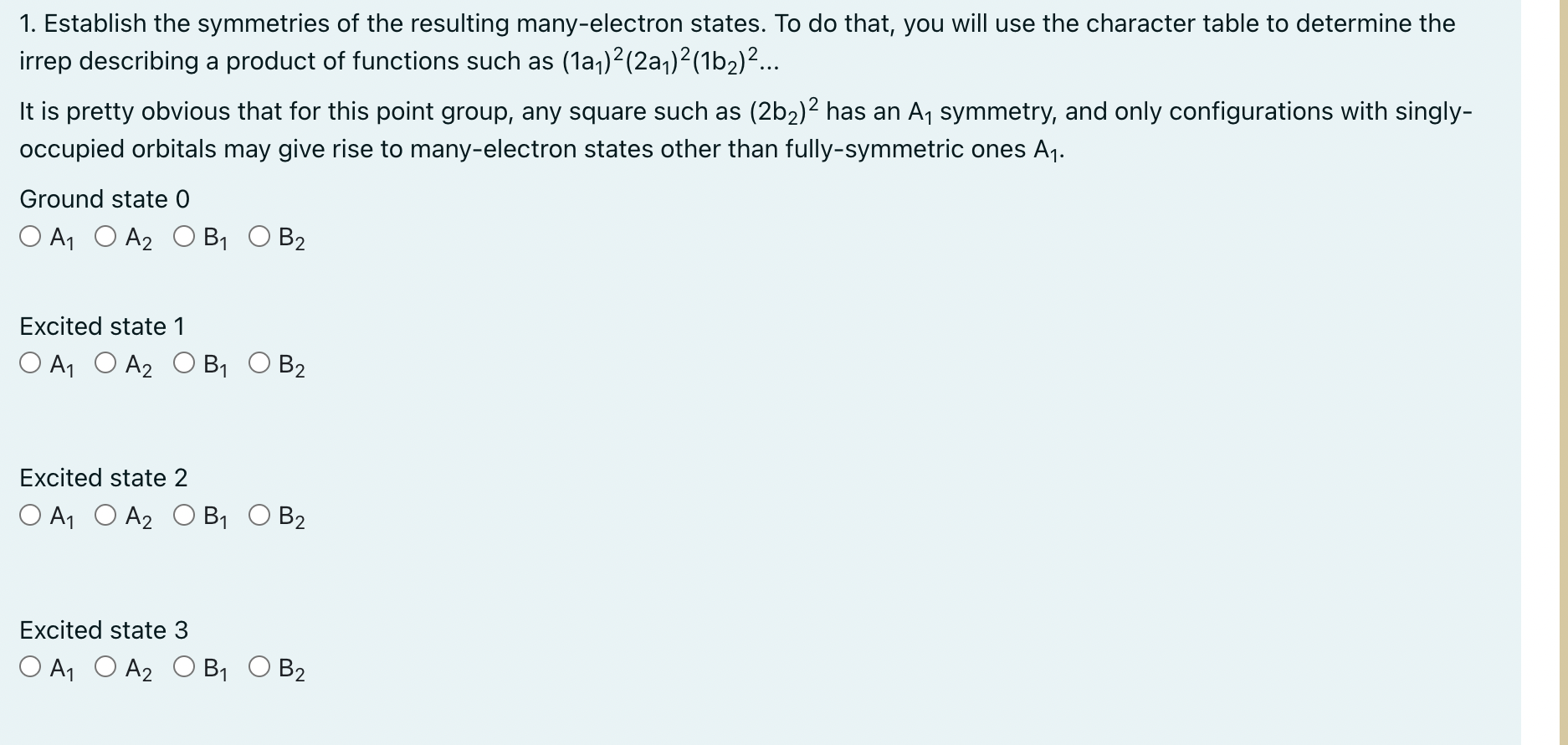The height and width of the screenshot is (745, 1568).
Task: Select A₂ for Ground state 0
Action: pyautogui.click(x=105, y=237)
